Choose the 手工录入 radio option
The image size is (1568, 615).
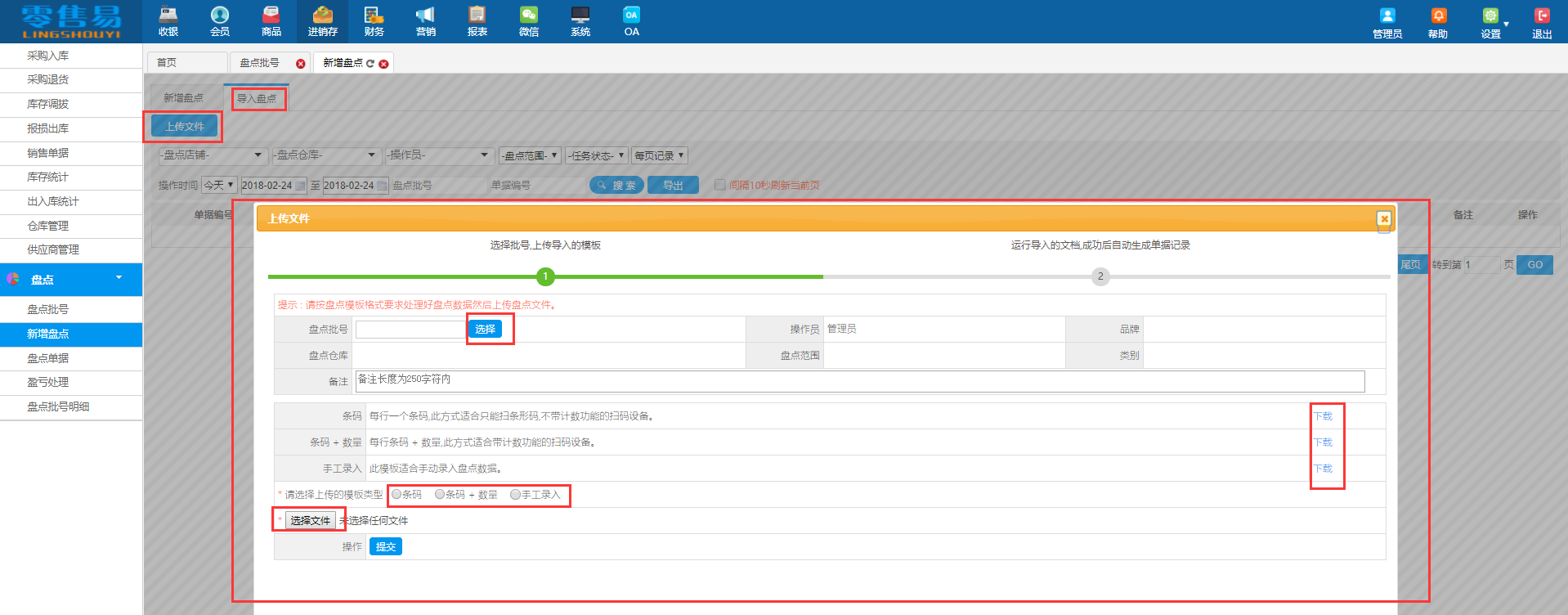coord(515,494)
